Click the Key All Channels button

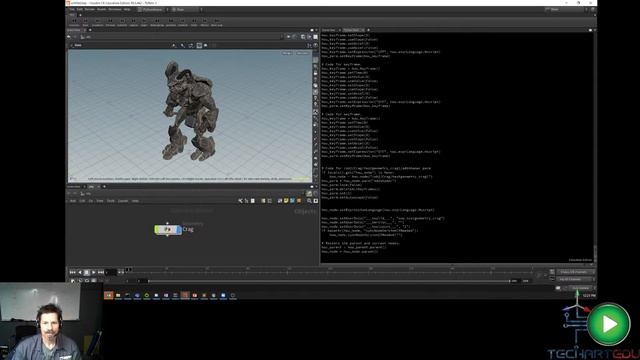pos(576,279)
